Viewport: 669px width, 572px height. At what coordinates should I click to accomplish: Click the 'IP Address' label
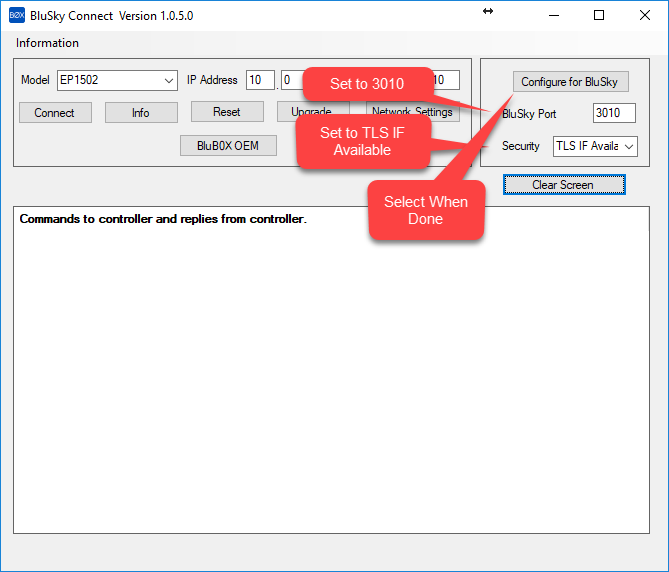[212, 80]
